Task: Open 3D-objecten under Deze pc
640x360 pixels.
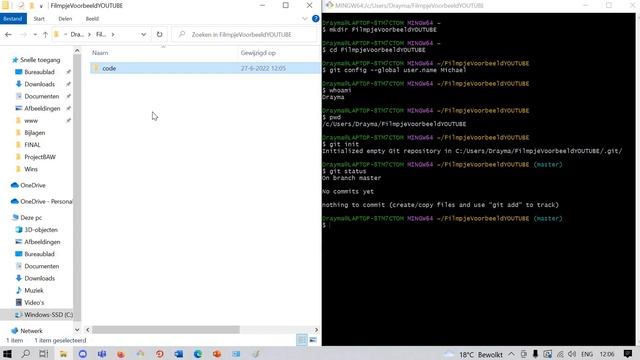Action: (x=41, y=230)
